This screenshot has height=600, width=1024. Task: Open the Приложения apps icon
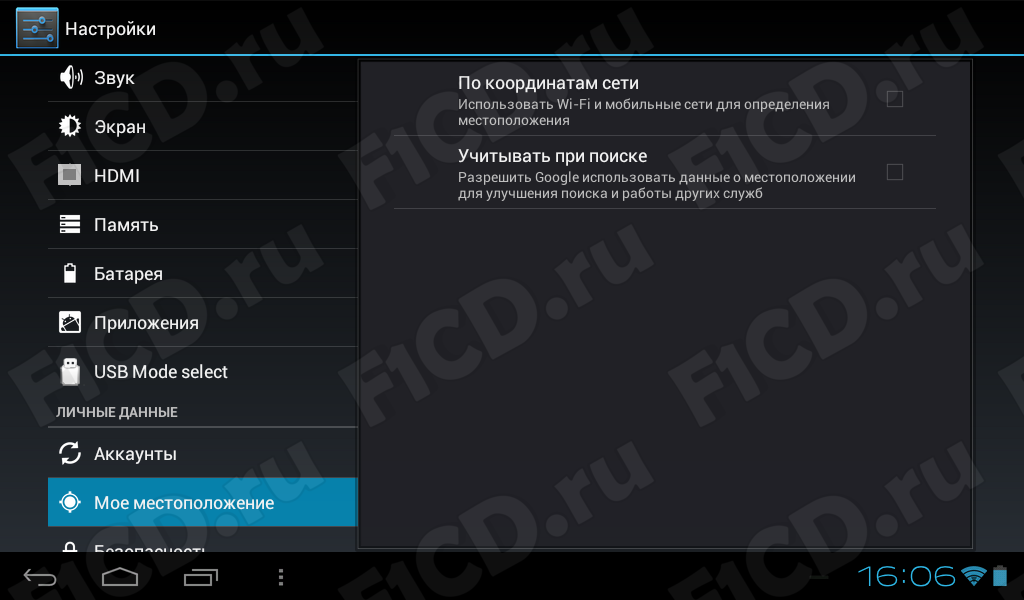70,322
